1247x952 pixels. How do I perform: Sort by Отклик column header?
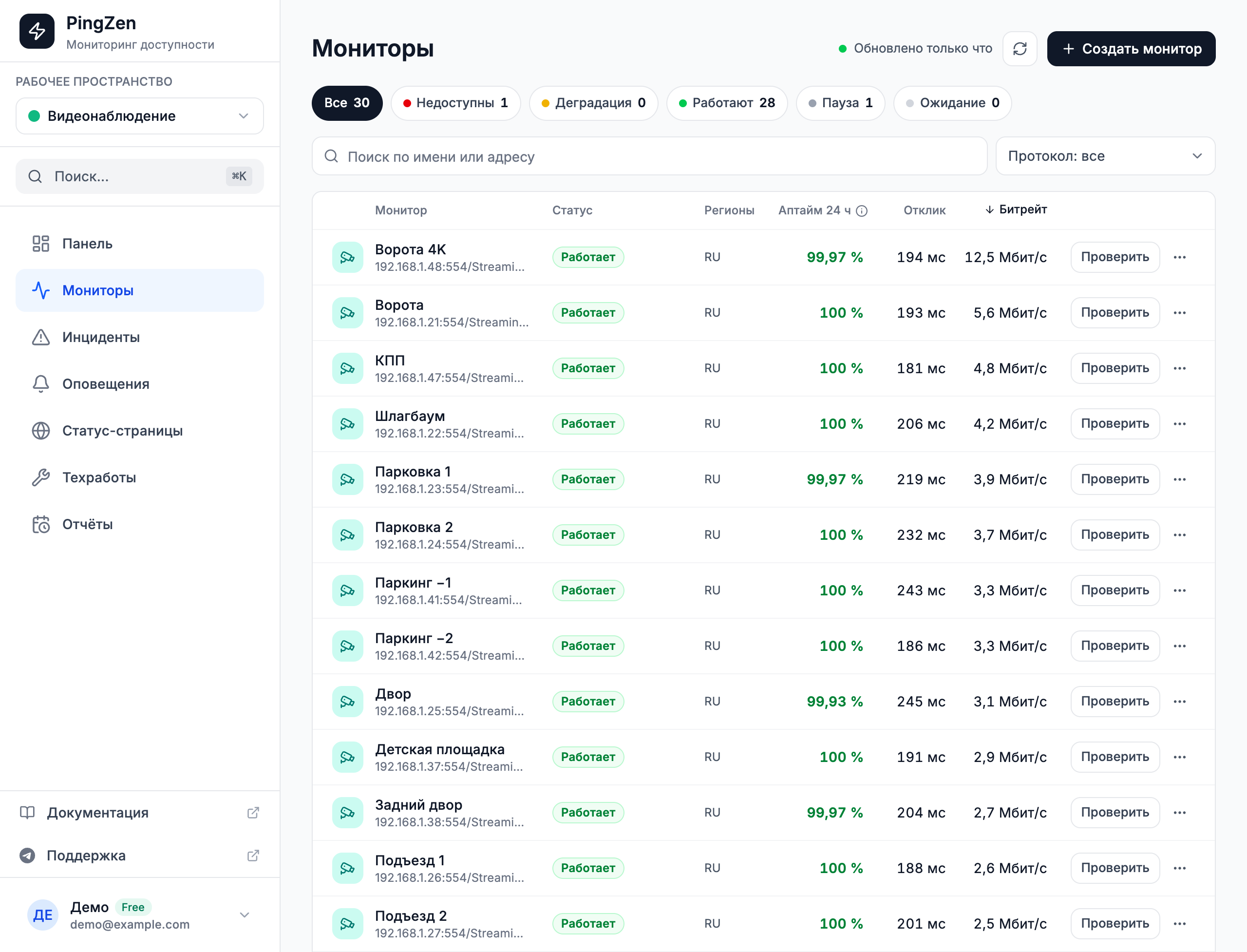click(x=925, y=210)
